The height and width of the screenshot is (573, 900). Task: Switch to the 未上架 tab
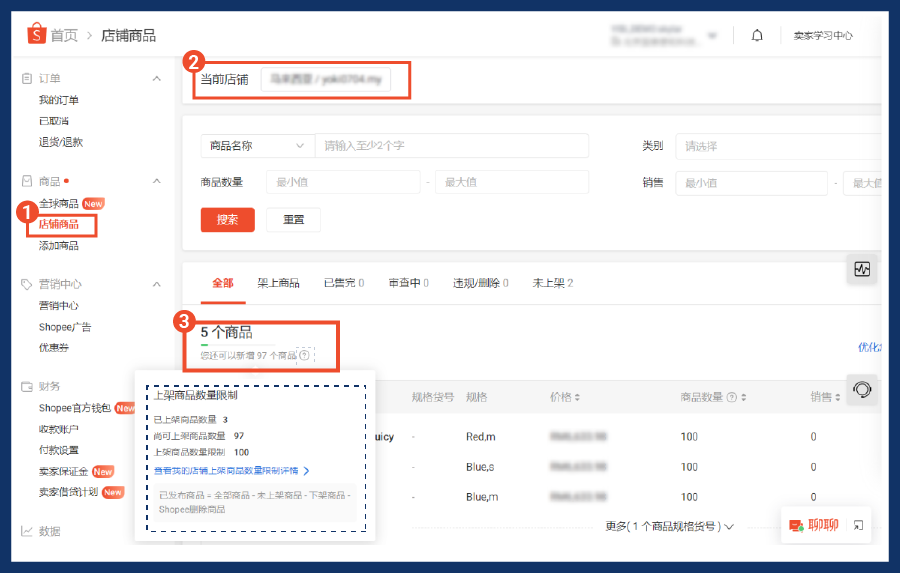click(x=553, y=282)
